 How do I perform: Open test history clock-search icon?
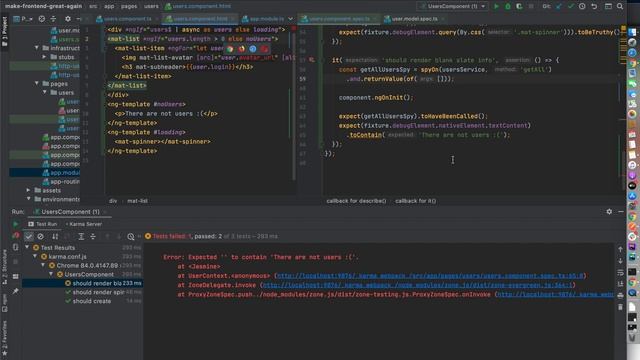[x=131, y=236]
